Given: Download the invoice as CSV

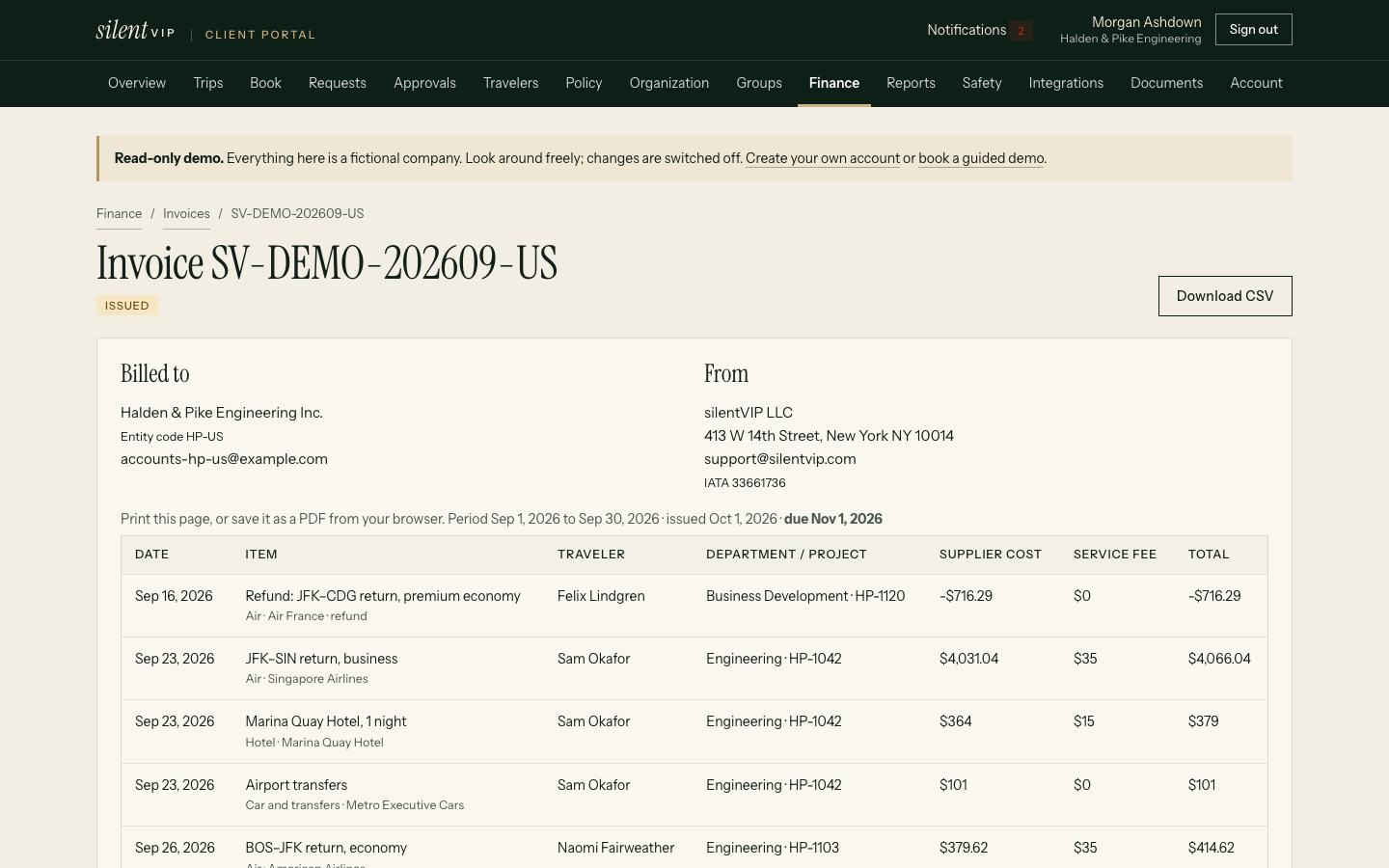Looking at the screenshot, I should point(1225,296).
